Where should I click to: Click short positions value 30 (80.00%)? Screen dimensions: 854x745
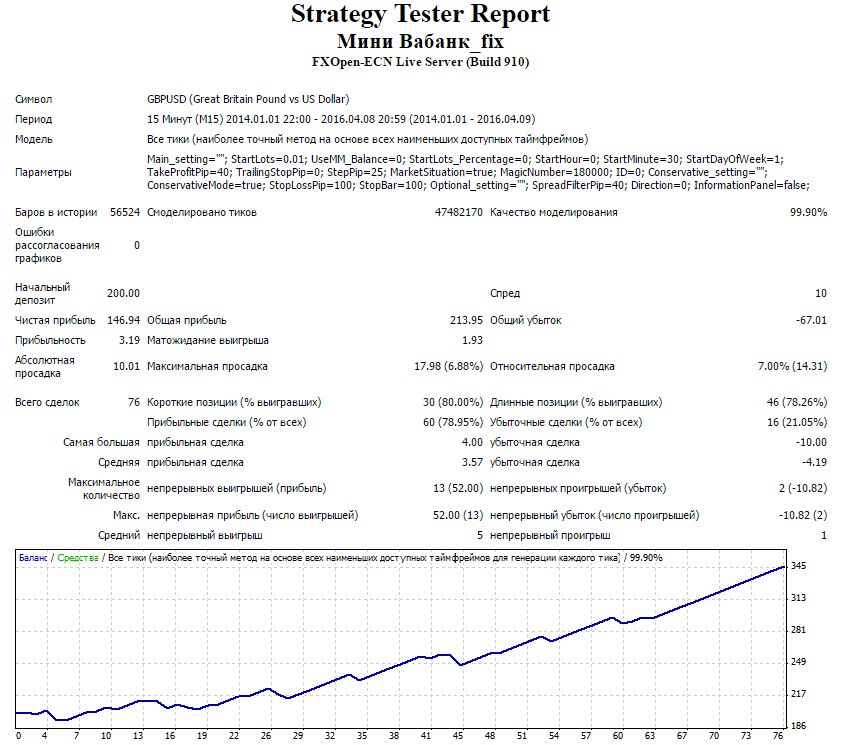pos(453,402)
